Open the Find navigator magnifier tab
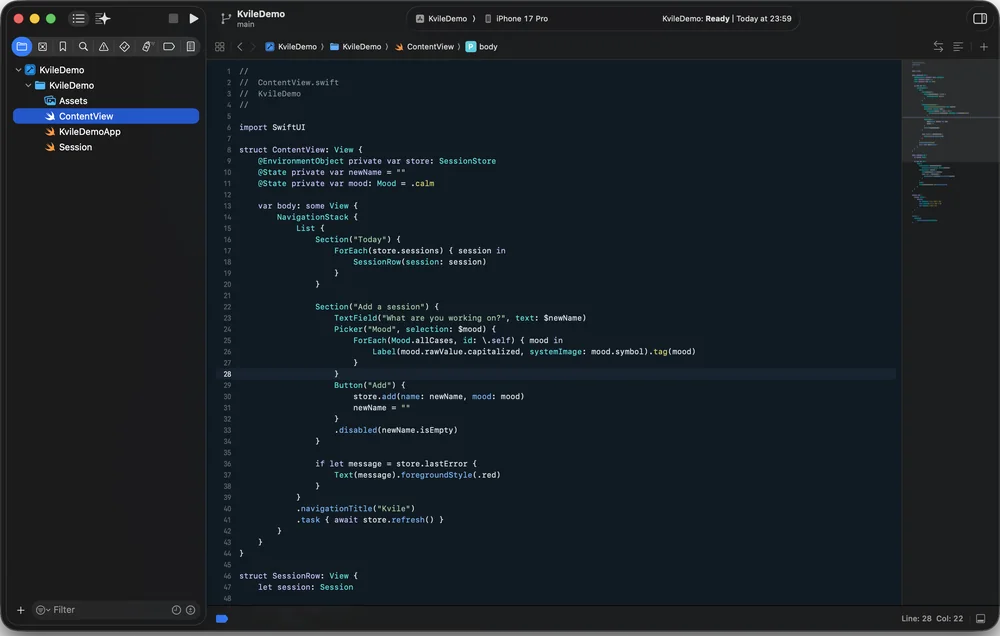 83,47
